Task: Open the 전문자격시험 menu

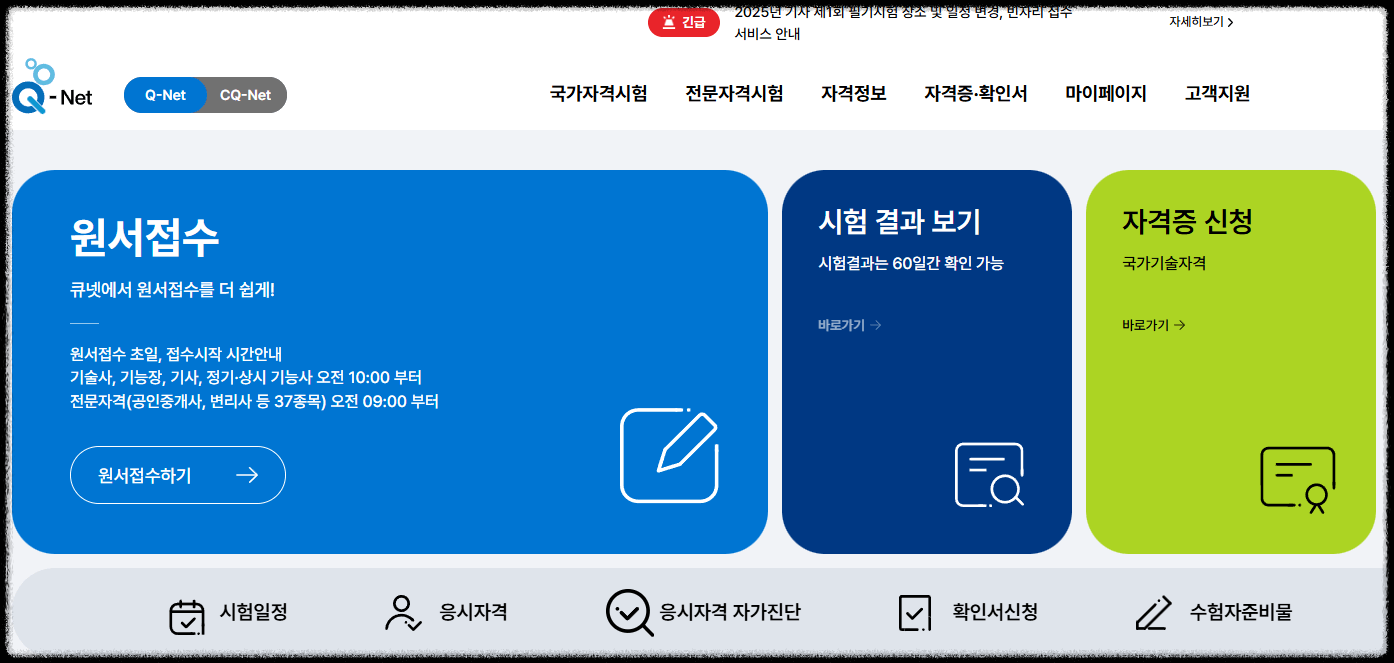Action: click(x=734, y=94)
